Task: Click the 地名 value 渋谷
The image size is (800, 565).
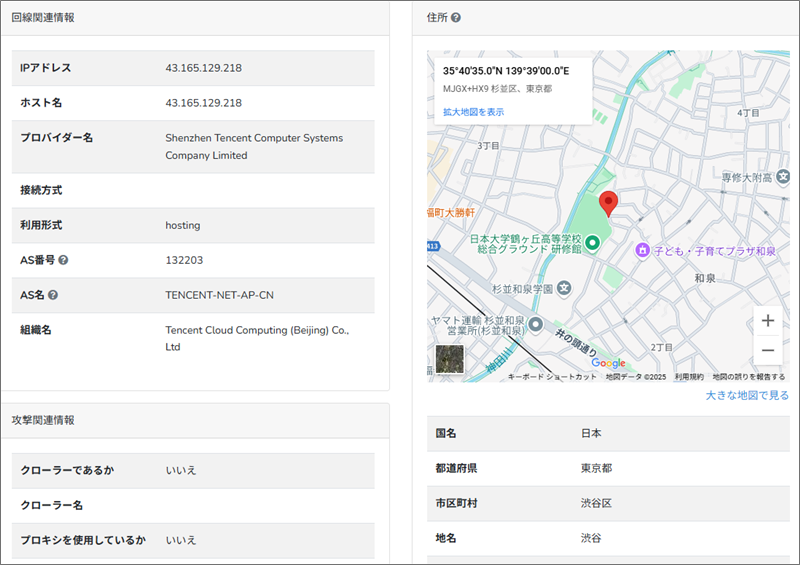Action: pos(591,538)
